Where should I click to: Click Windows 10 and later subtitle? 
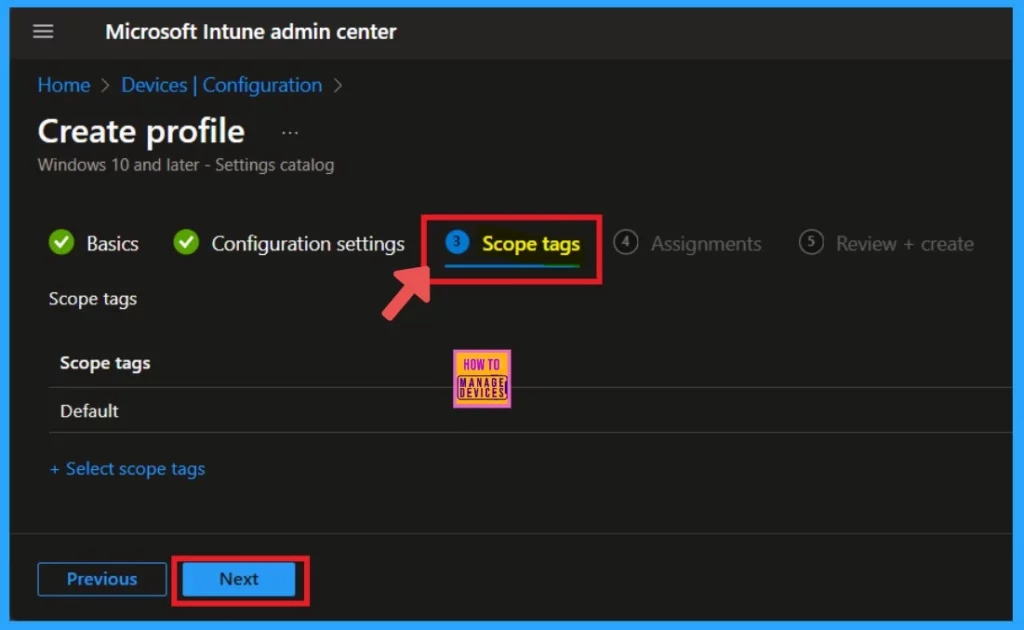pos(185,165)
